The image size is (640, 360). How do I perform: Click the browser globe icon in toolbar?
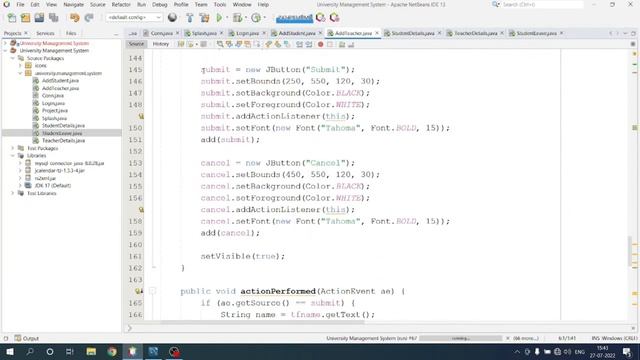click(x=172, y=18)
